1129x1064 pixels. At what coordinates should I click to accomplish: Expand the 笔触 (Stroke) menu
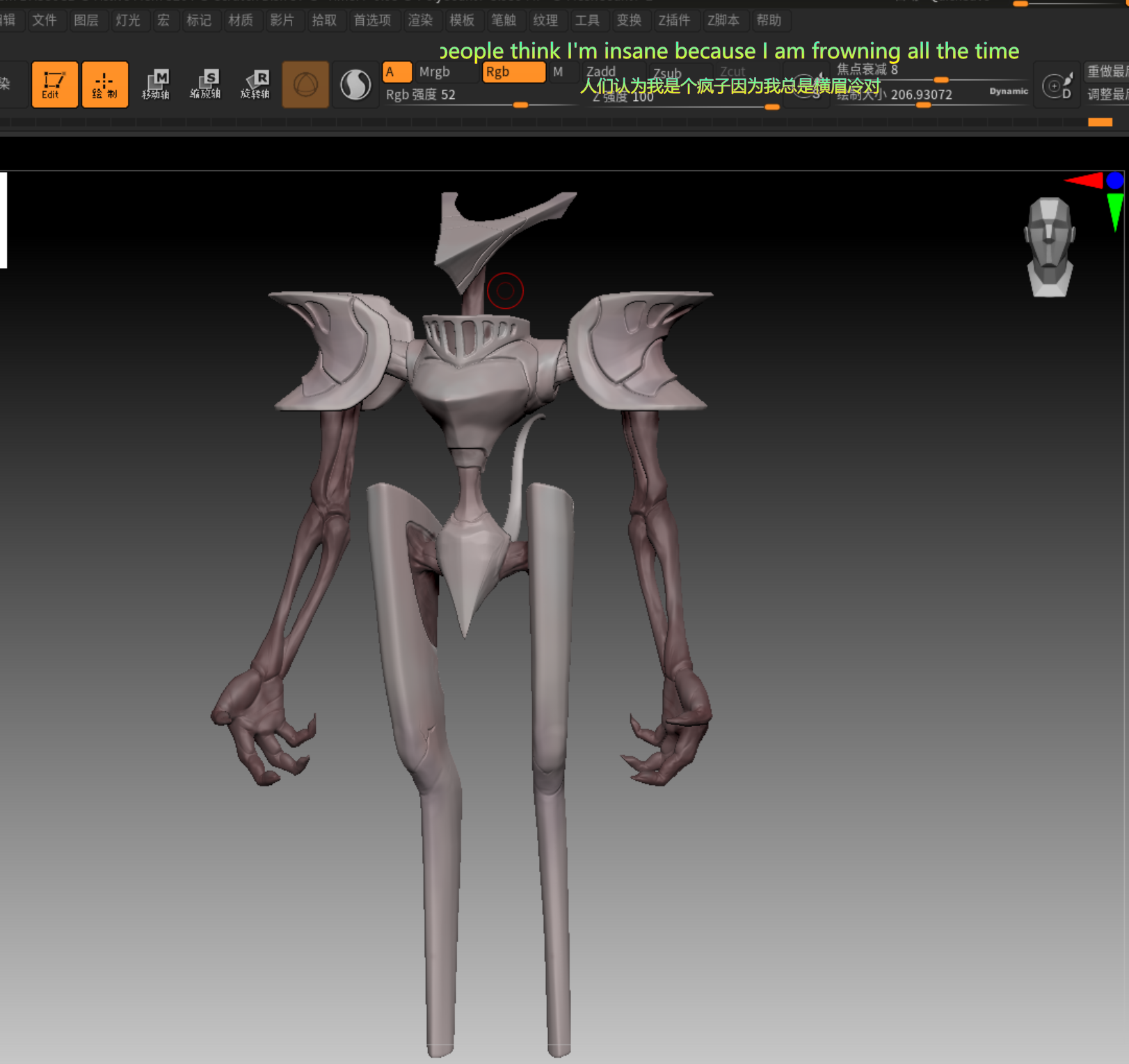click(x=504, y=20)
